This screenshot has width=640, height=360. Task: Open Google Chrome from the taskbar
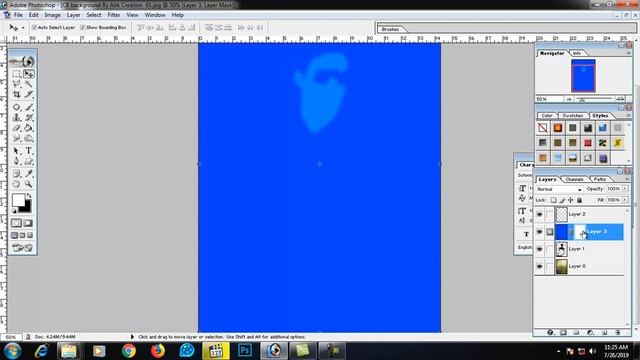(x=129, y=351)
